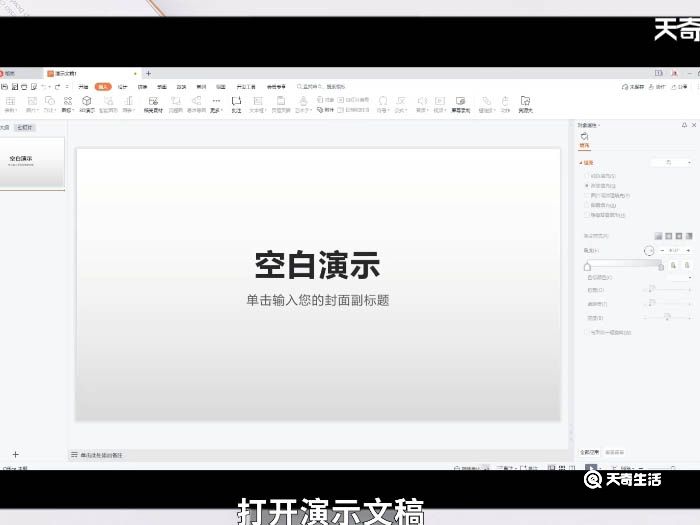Expand the quick access customize arrow
The image size is (700, 525).
pyautogui.click(x=67, y=87)
